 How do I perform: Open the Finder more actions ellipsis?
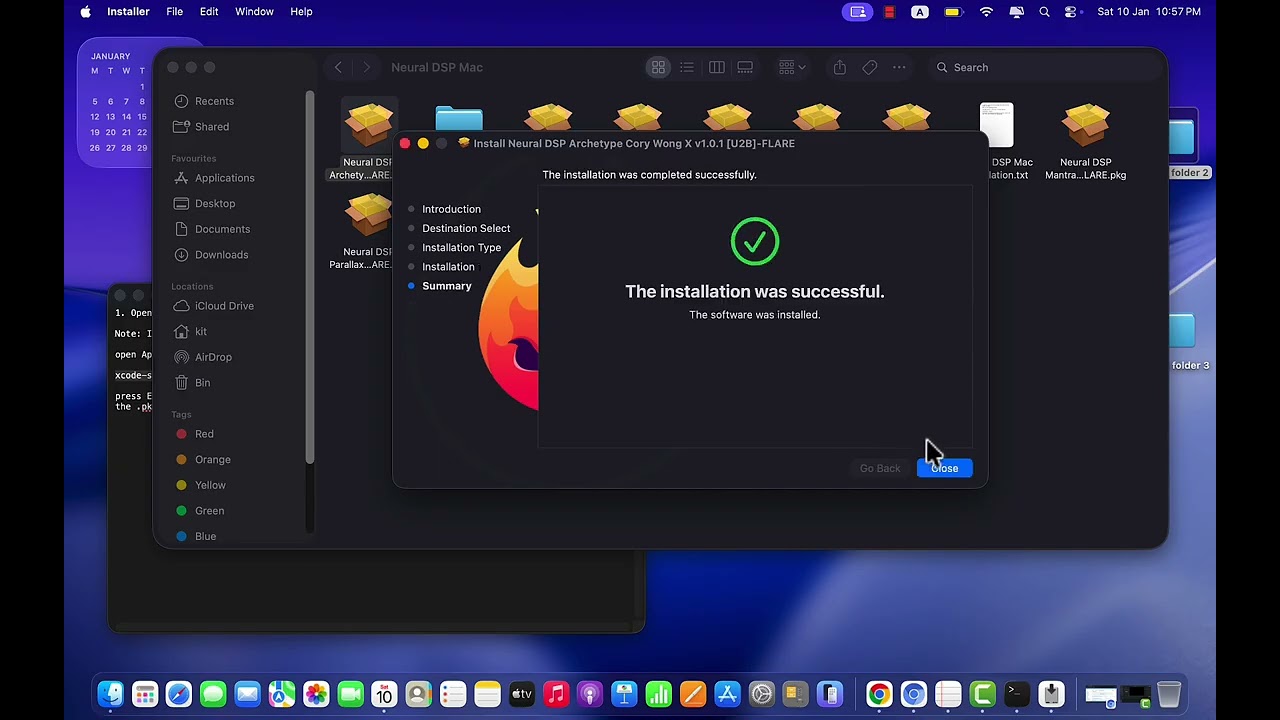pos(899,67)
